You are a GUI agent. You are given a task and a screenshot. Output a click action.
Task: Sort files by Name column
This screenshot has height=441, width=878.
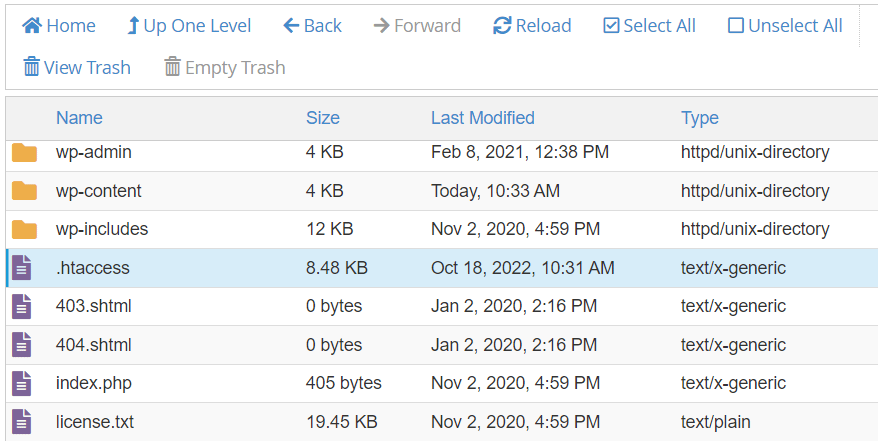coord(79,118)
